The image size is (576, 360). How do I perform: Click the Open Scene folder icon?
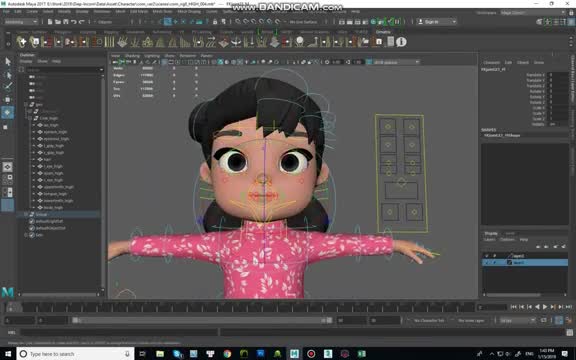(x=58, y=22)
